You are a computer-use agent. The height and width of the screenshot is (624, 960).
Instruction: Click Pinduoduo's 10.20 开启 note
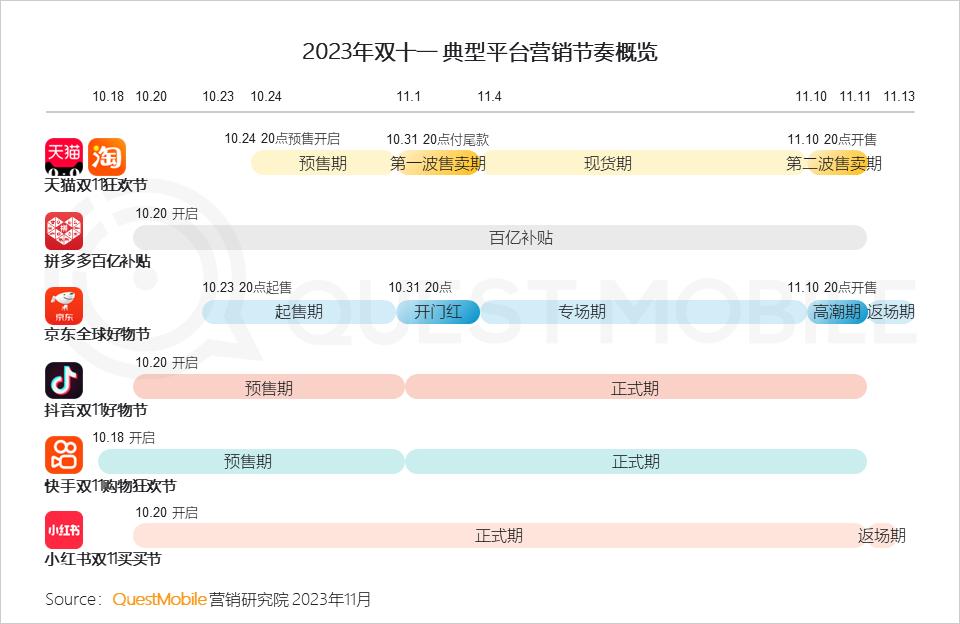coord(167,213)
